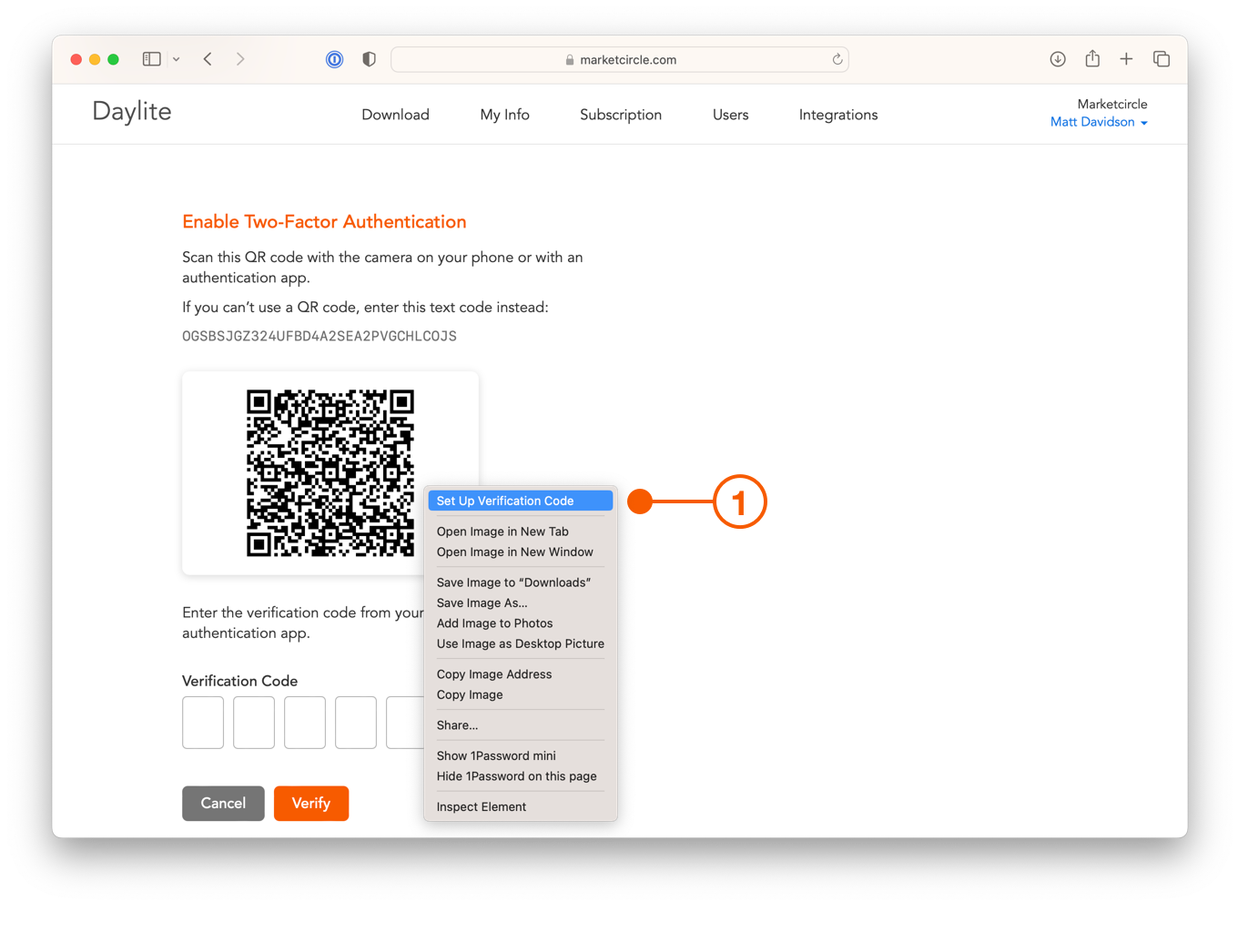Reload the page with refresh icon
Viewport: 1238px width, 952px height.
point(837,59)
